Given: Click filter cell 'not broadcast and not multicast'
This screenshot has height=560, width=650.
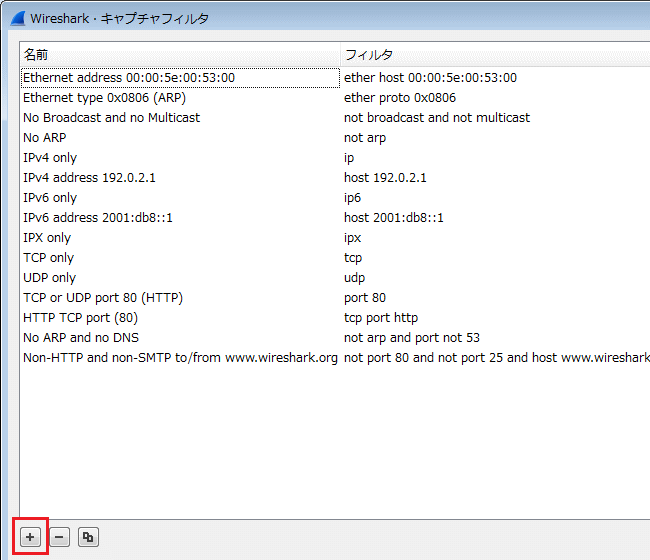Looking at the screenshot, I should [437, 118].
